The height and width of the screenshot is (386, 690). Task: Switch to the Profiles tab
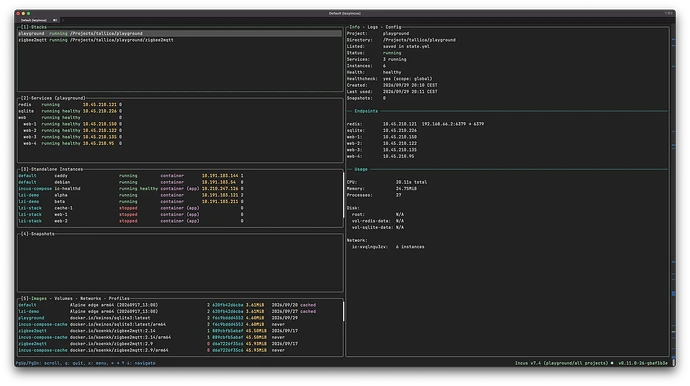119,298
